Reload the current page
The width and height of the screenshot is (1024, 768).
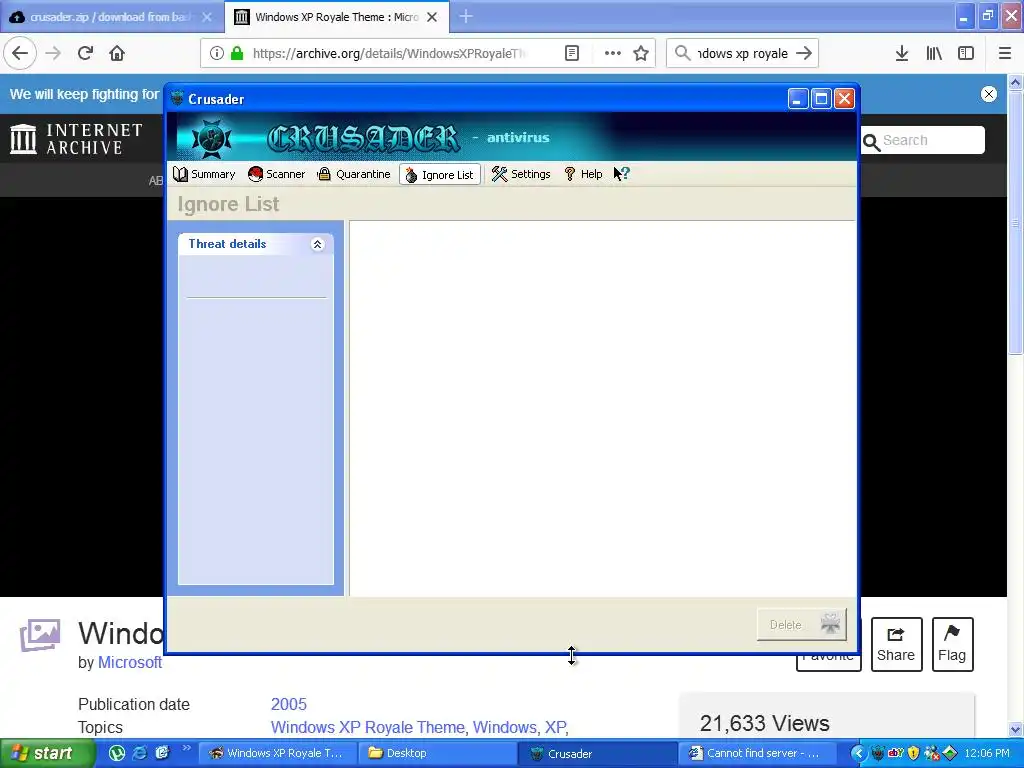(85, 54)
